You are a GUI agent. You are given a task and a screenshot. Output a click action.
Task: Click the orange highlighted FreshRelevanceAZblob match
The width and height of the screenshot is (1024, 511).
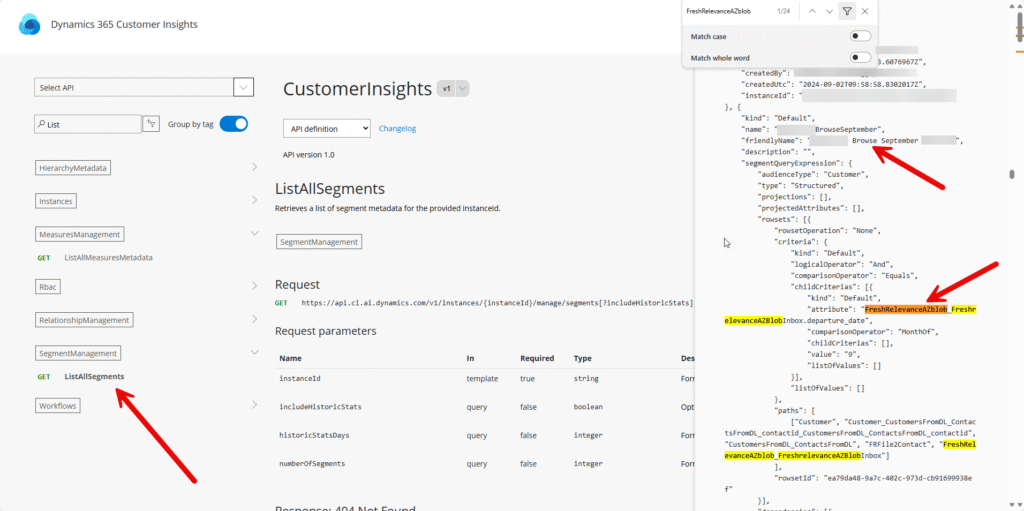(x=906, y=308)
